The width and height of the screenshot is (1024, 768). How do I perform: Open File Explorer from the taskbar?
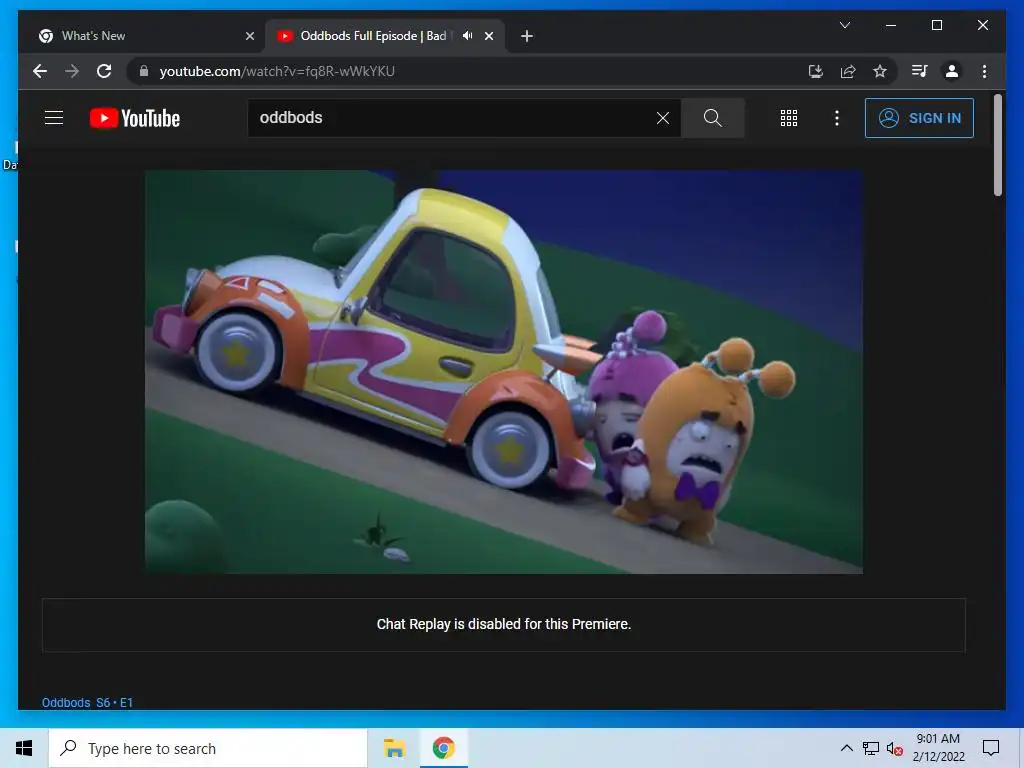(x=394, y=748)
